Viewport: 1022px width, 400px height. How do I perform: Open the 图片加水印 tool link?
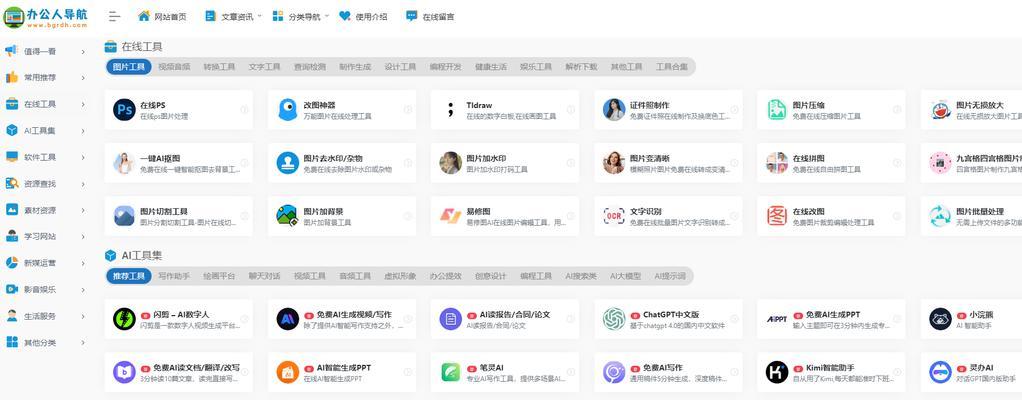[505, 163]
